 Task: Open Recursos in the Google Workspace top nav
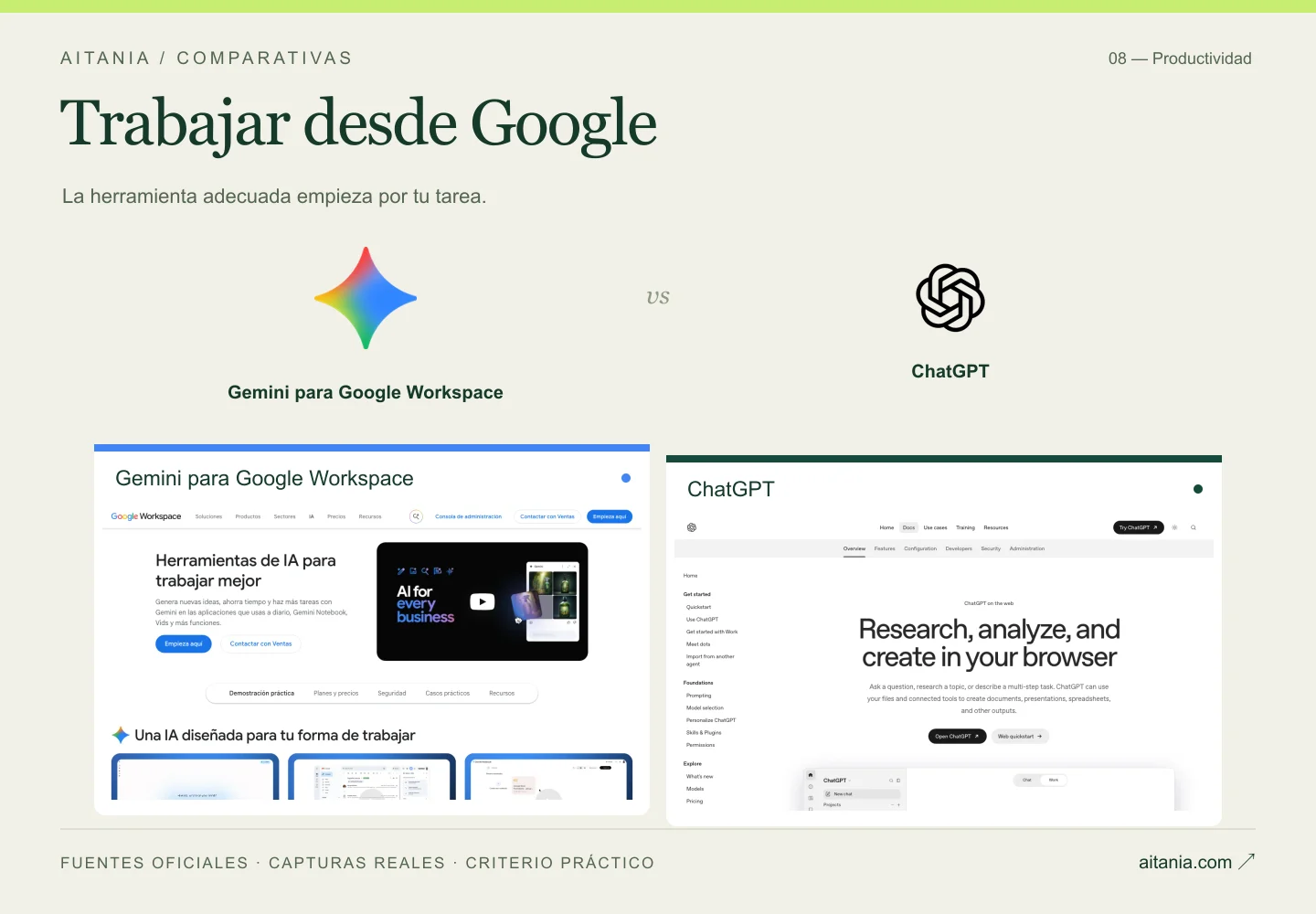(x=370, y=516)
